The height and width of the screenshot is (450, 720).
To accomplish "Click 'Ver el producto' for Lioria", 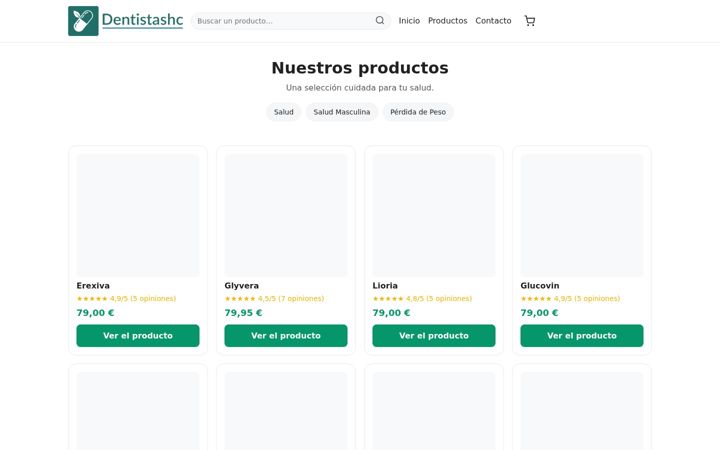I will pos(434,336).
